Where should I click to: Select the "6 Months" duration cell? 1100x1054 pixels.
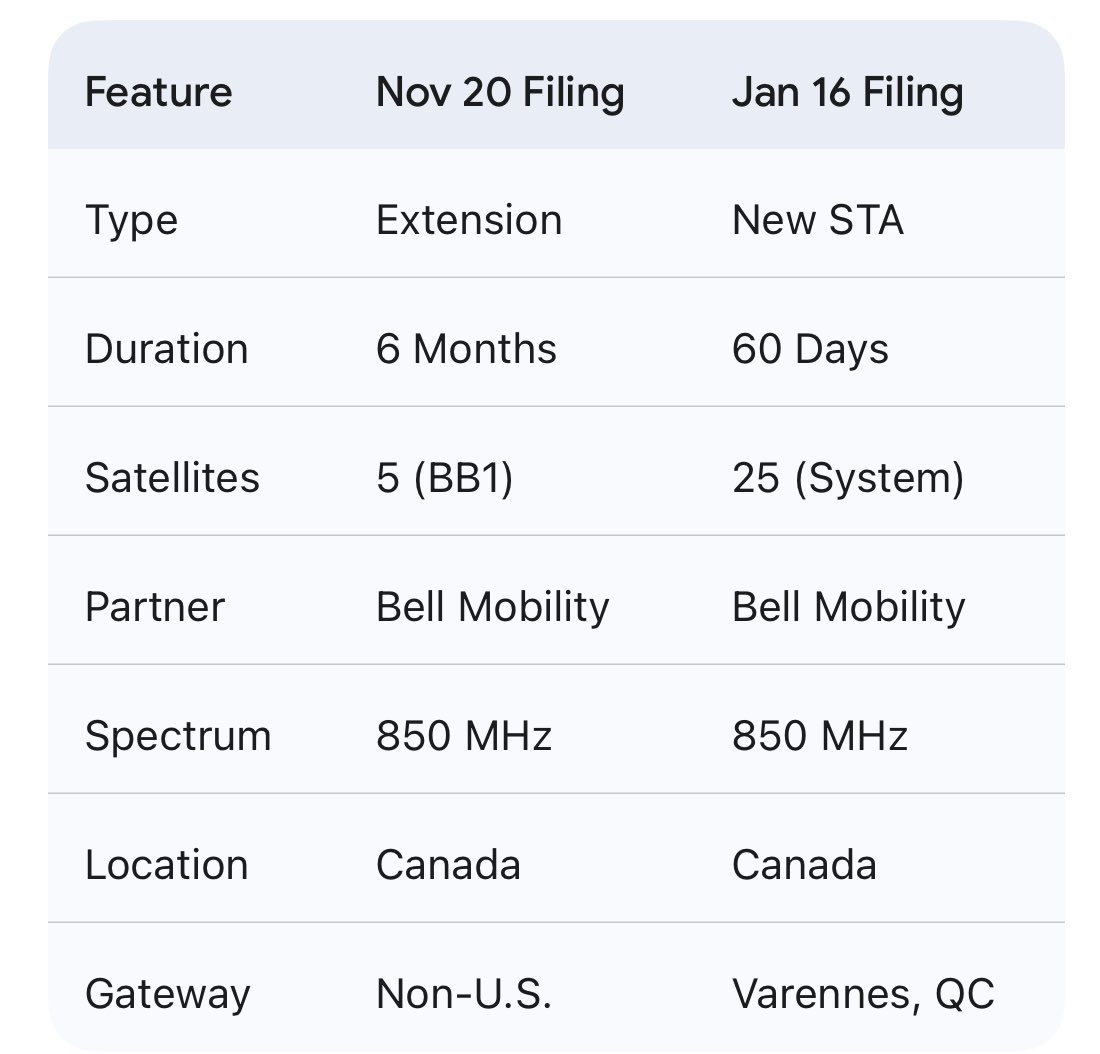(x=466, y=349)
